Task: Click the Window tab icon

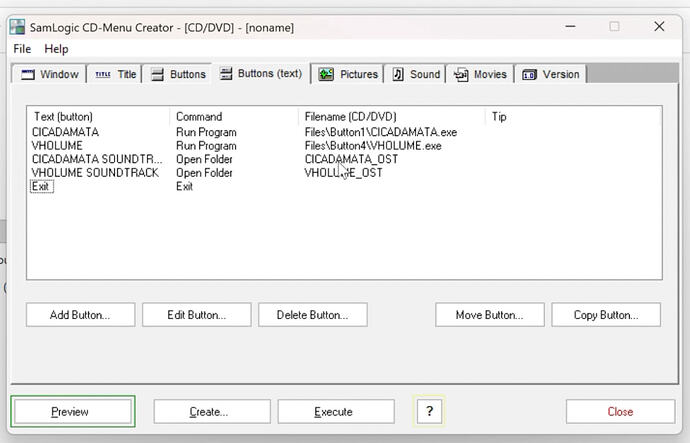Action: point(28,74)
